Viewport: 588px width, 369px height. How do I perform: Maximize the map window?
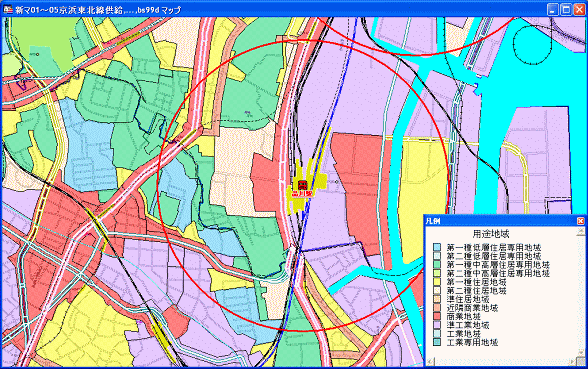coord(566,9)
